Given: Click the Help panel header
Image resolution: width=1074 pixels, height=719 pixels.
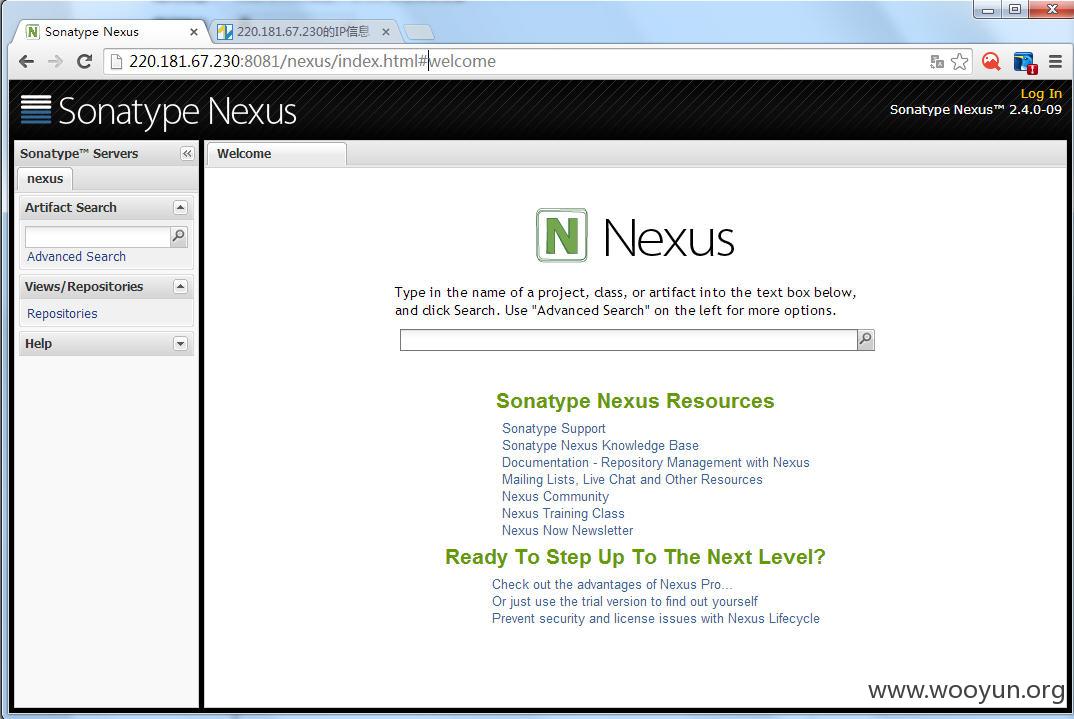Looking at the screenshot, I should click(x=105, y=343).
